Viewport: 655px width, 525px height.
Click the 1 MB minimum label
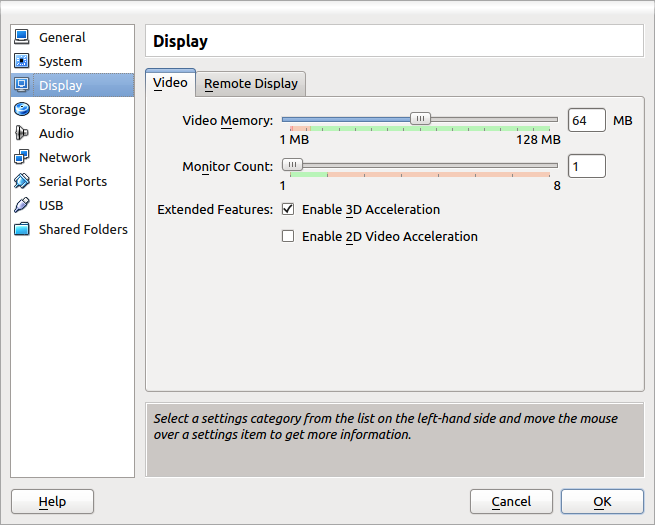tap(294, 139)
